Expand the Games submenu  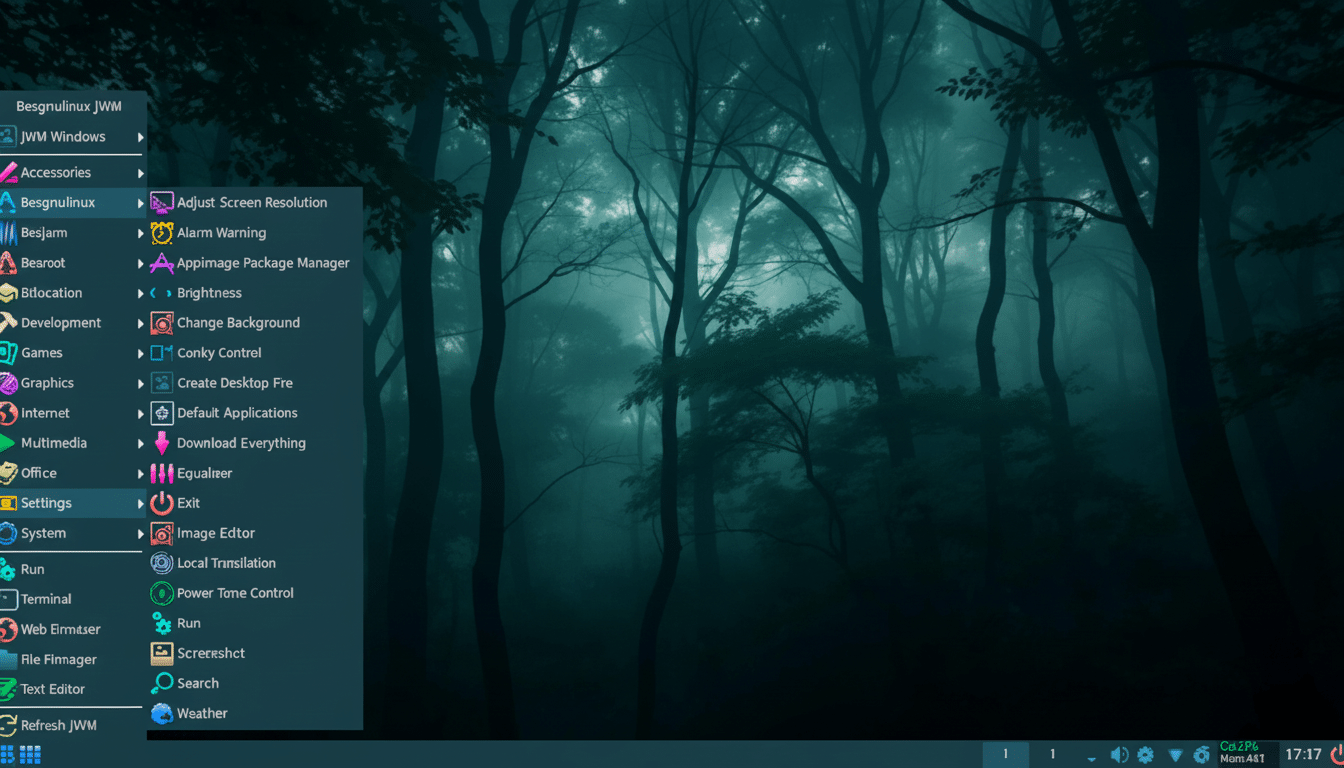point(140,352)
